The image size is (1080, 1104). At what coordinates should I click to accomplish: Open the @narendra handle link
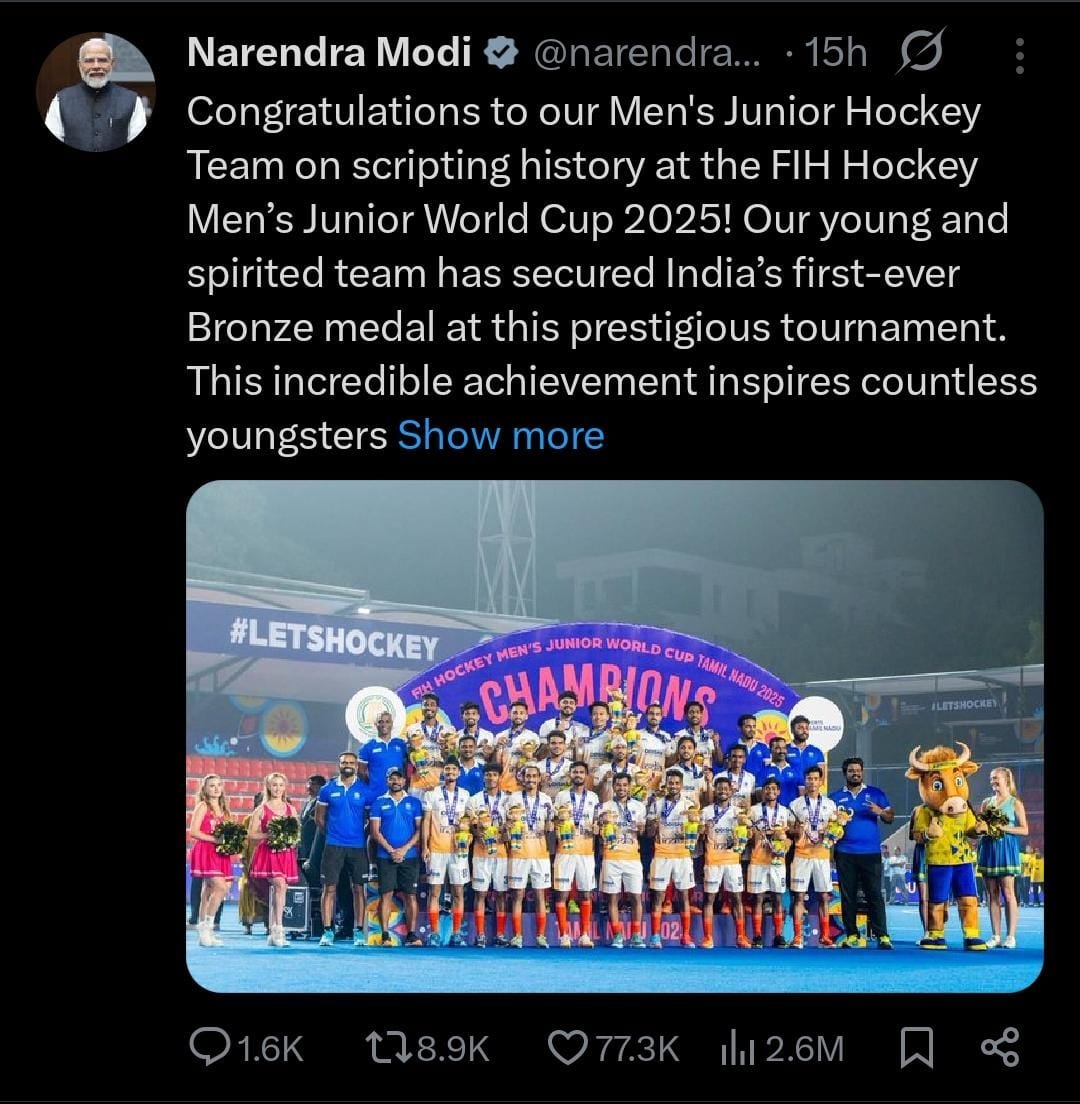tap(647, 54)
